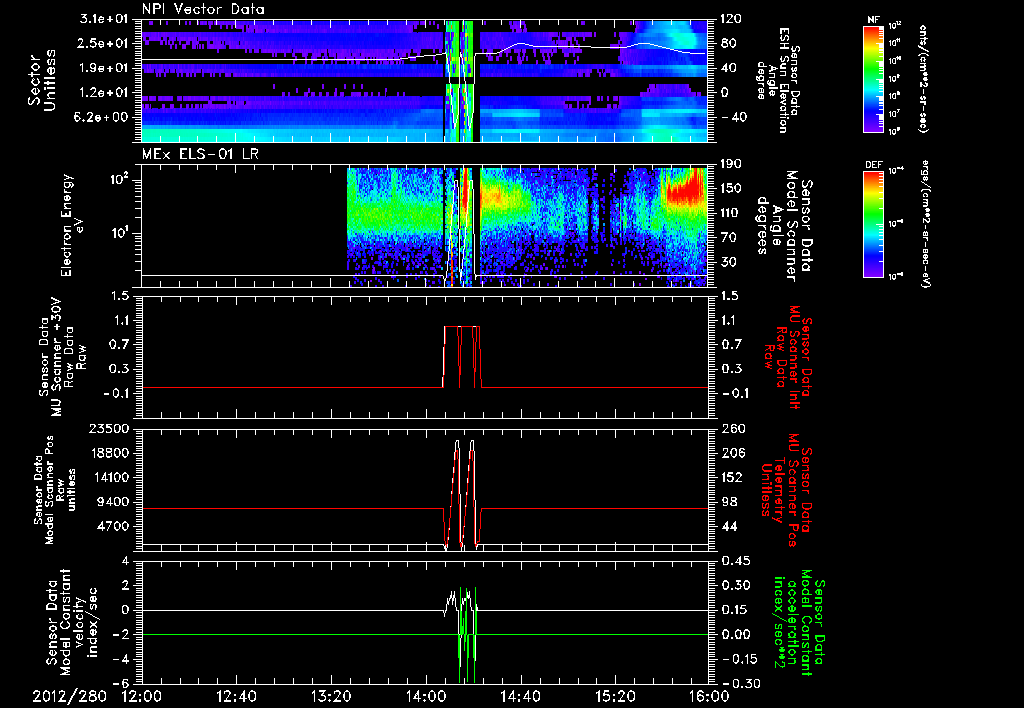This screenshot has height=708, width=1024.
Task: Click the 12:40 time axis label
Action: 236,696
